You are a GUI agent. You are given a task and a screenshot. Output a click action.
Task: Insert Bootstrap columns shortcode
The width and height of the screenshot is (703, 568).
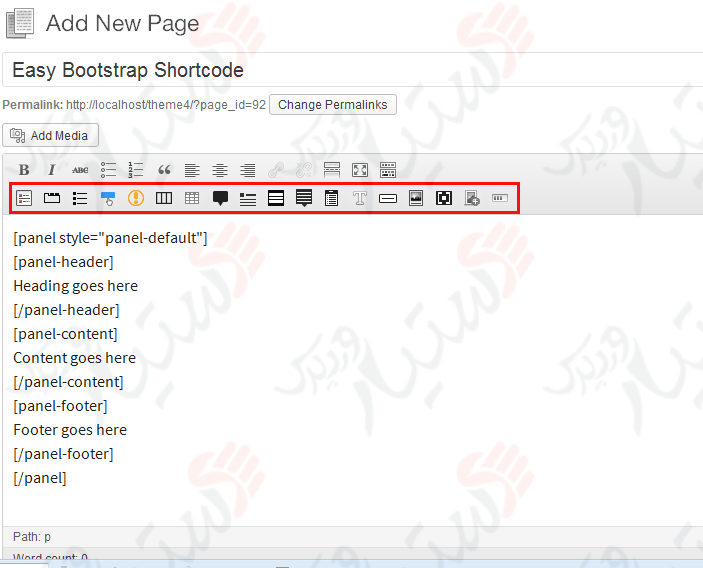pyautogui.click(x=164, y=198)
